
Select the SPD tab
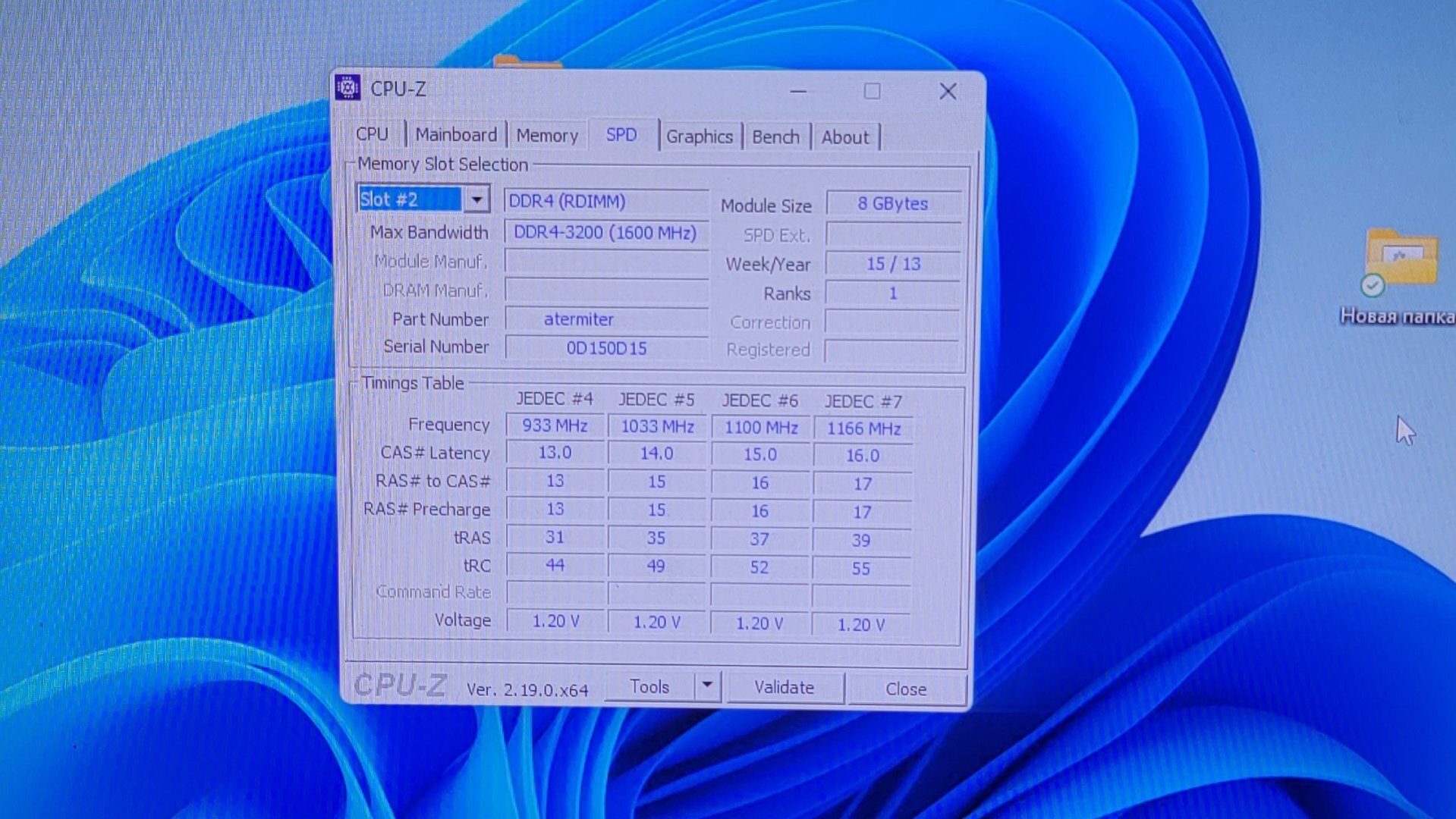(621, 135)
